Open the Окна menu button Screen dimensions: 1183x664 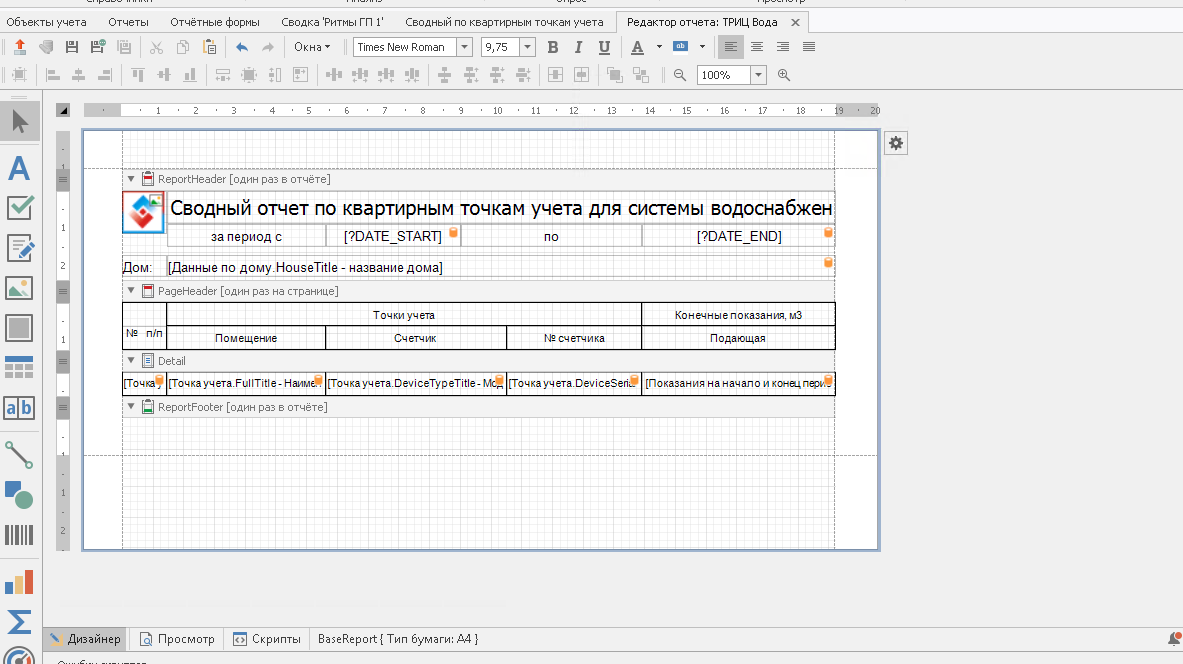tap(312, 47)
